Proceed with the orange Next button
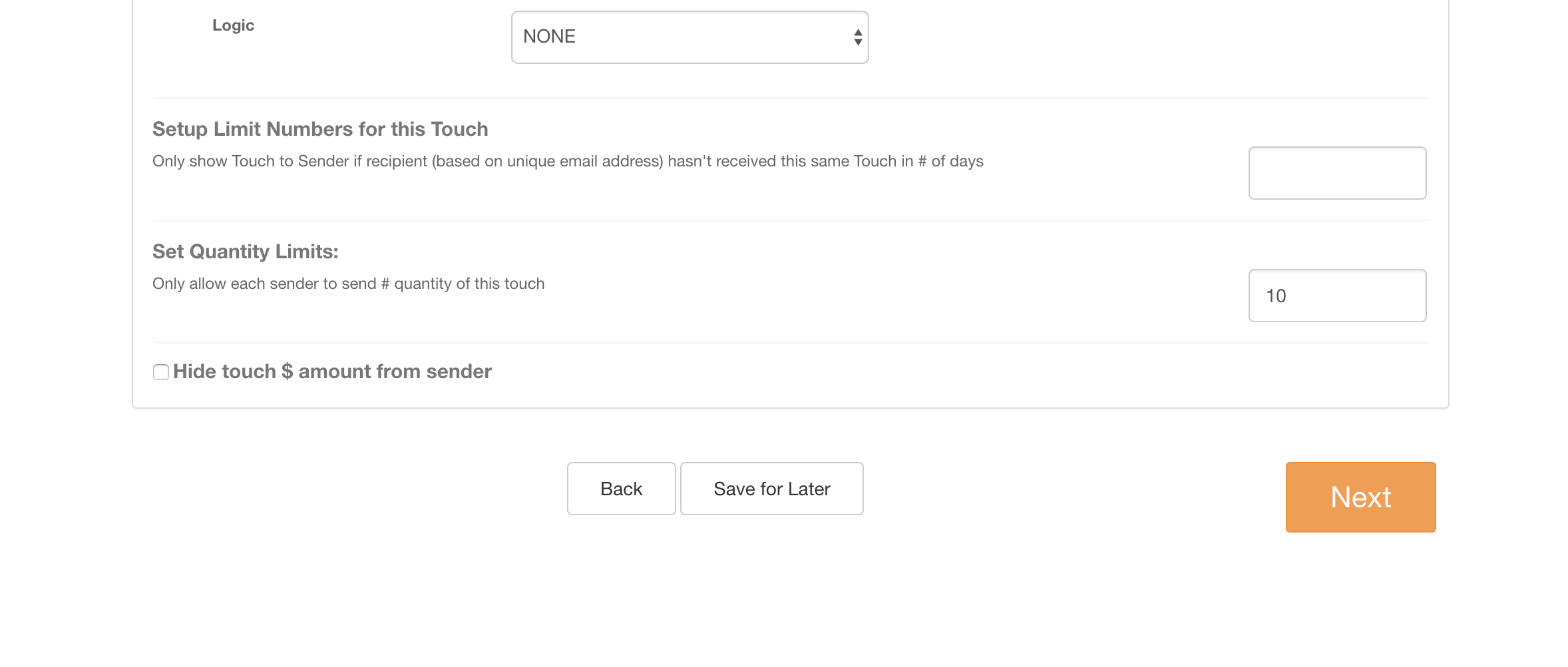The width and height of the screenshot is (1568, 667). 1360,497
